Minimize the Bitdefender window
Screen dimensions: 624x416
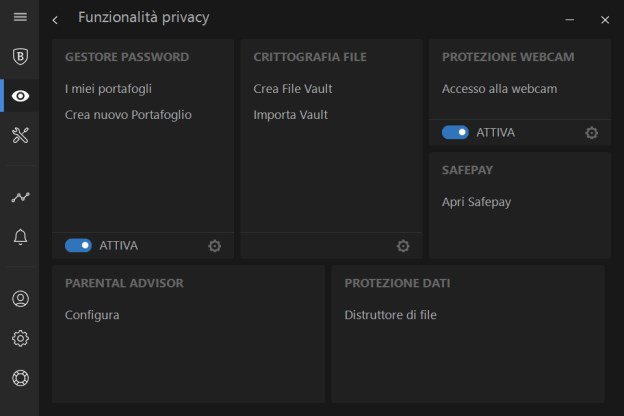[569, 20]
